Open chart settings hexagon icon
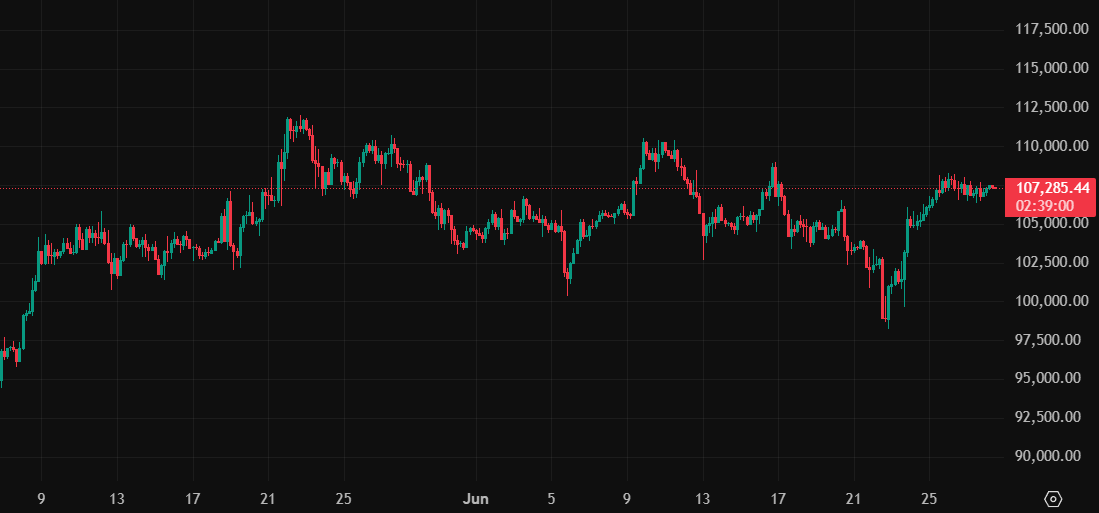Viewport: 1099px width, 513px height. [x=1053, y=499]
